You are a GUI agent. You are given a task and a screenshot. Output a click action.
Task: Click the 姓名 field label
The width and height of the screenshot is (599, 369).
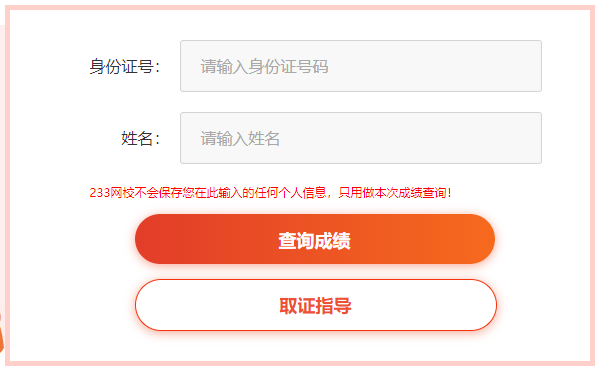click(140, 138)
